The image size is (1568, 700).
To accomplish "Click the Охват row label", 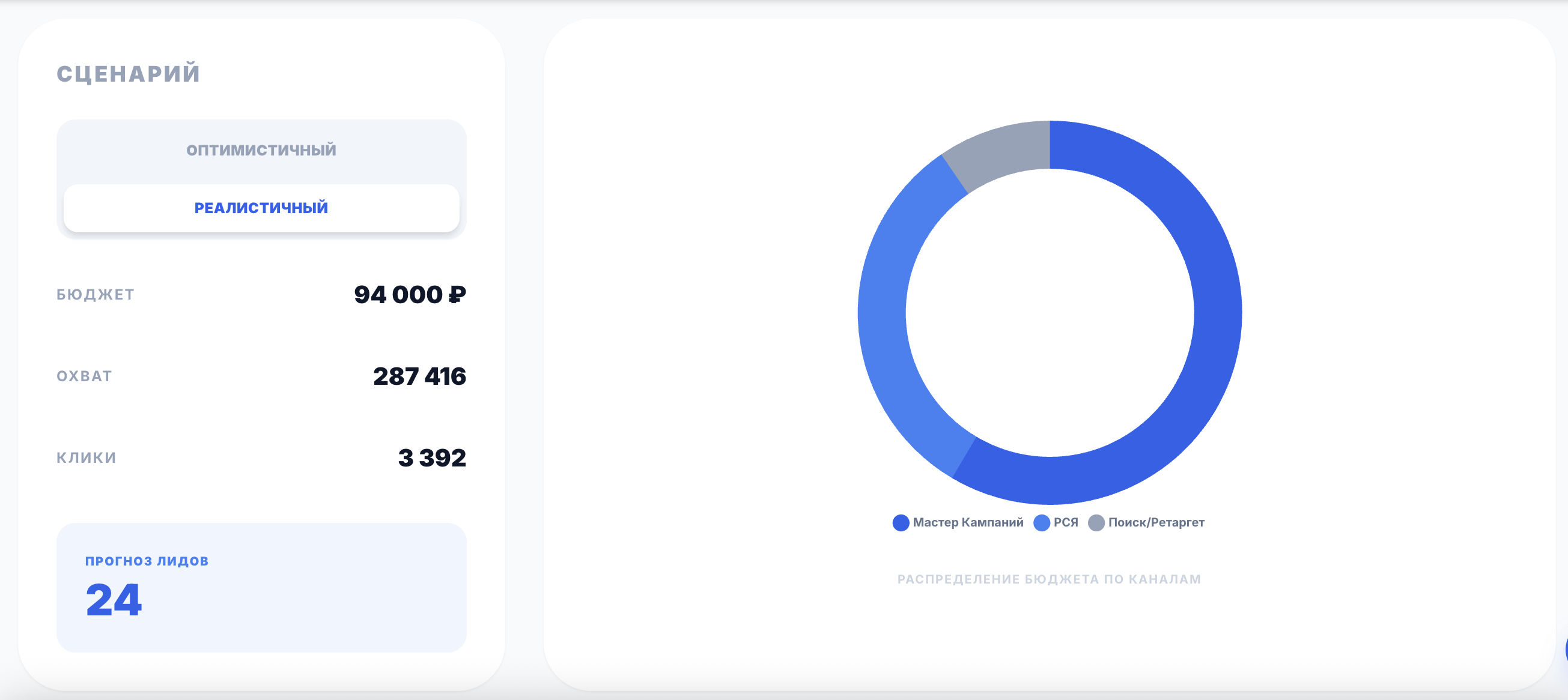I will [x=85, y=376].
